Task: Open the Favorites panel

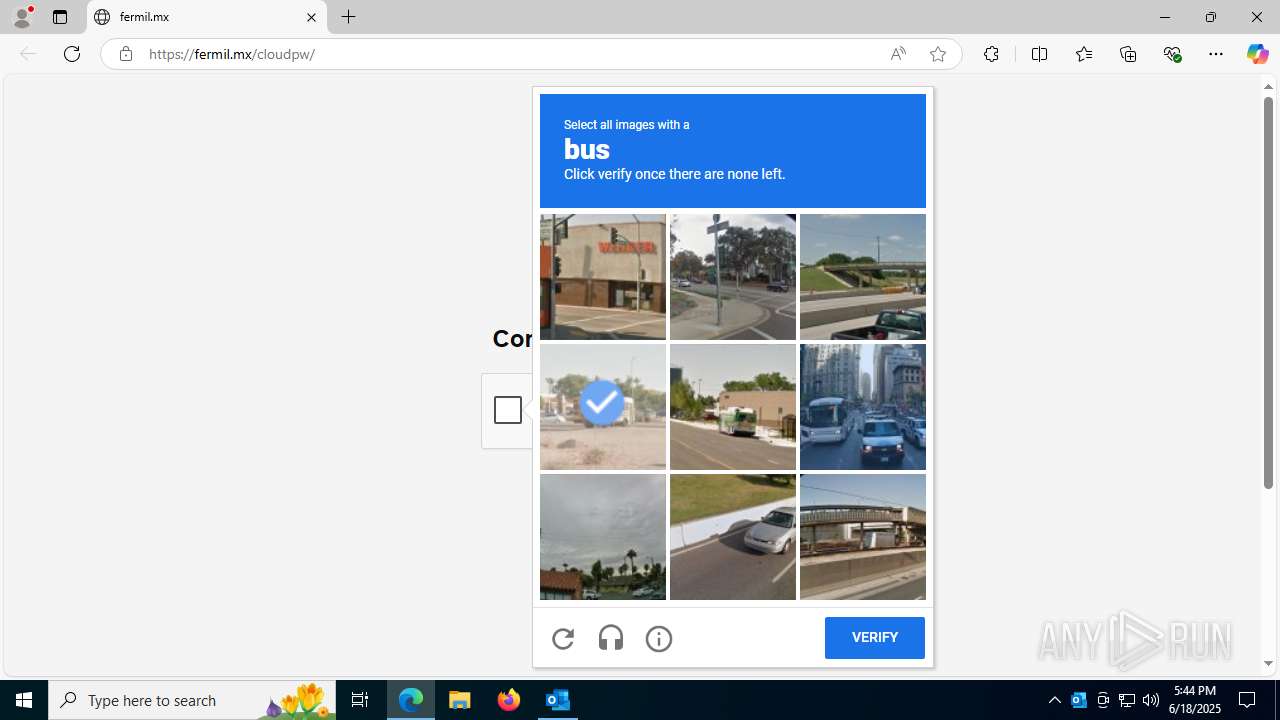Action: [1084, 54]
